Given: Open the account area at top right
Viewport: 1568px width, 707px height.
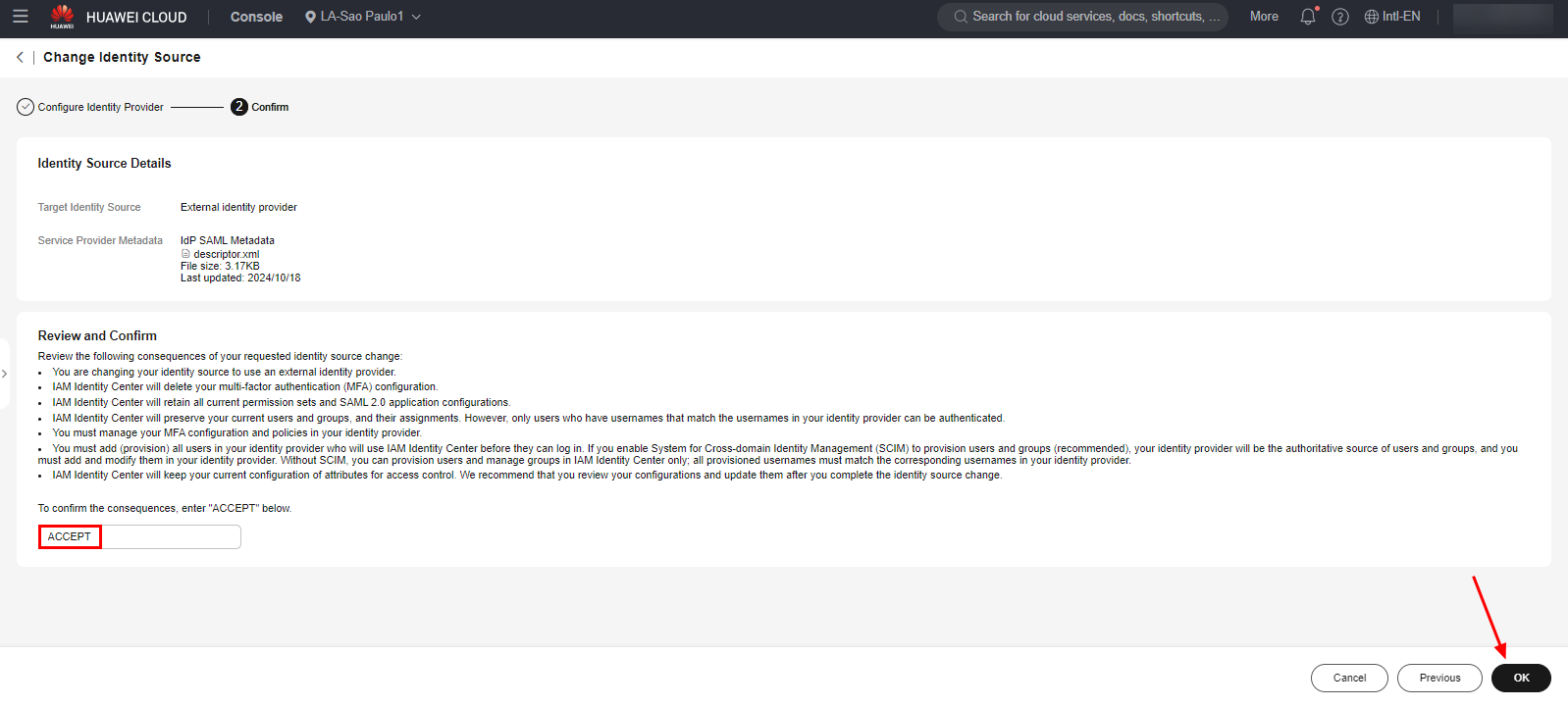Looking at the screenshot, I should coord(1501,17).
